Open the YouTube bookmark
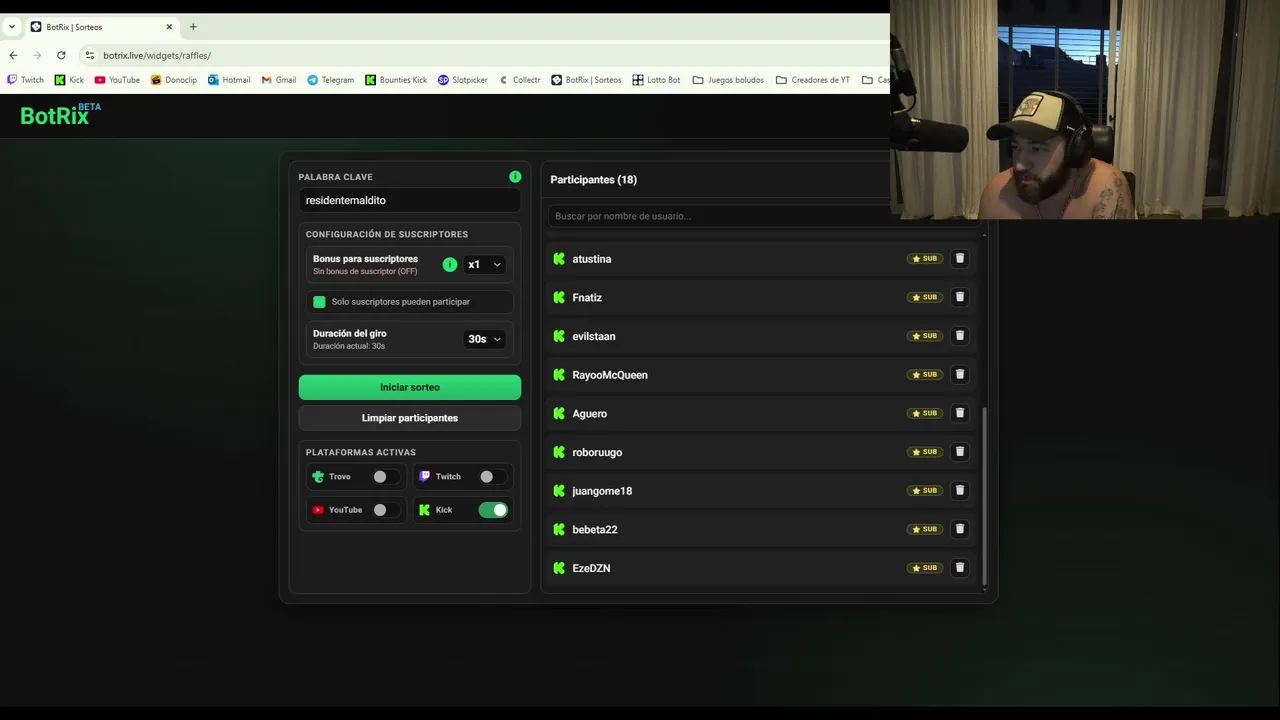Image resolution: width=1280 pixels, height=720 pixels. click(117, 80)
